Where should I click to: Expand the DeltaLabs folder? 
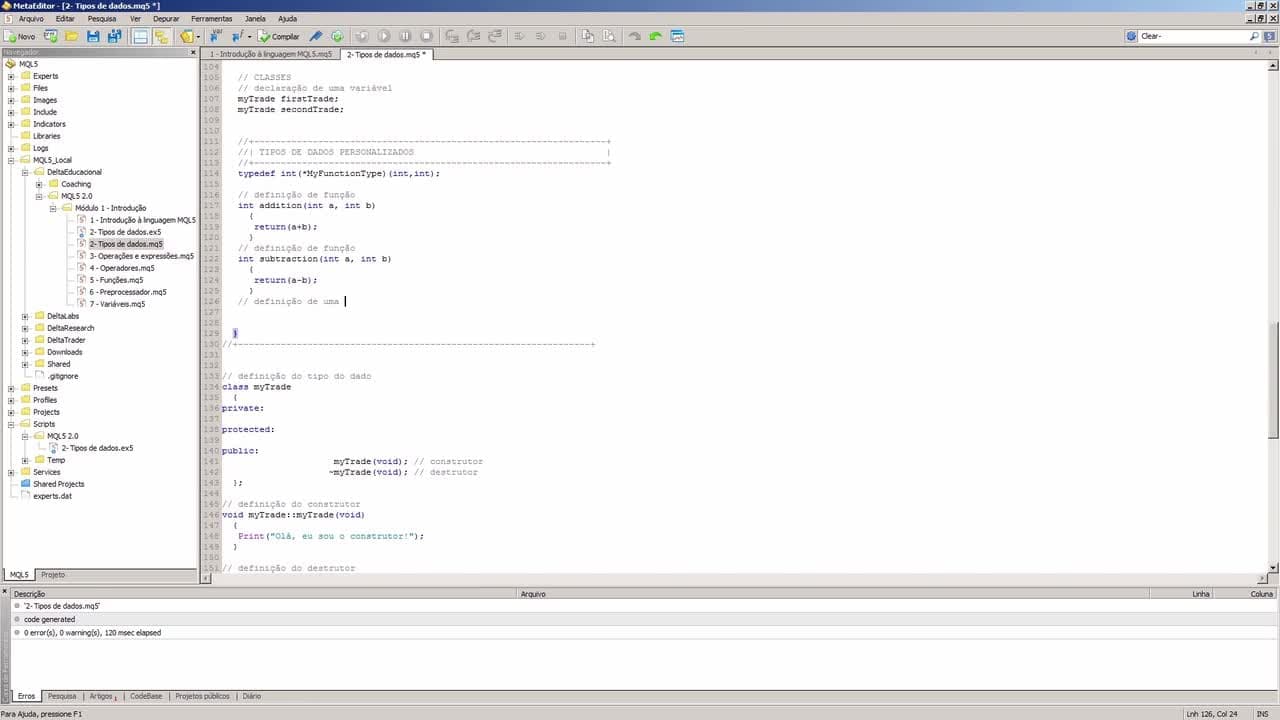[25, 316]
